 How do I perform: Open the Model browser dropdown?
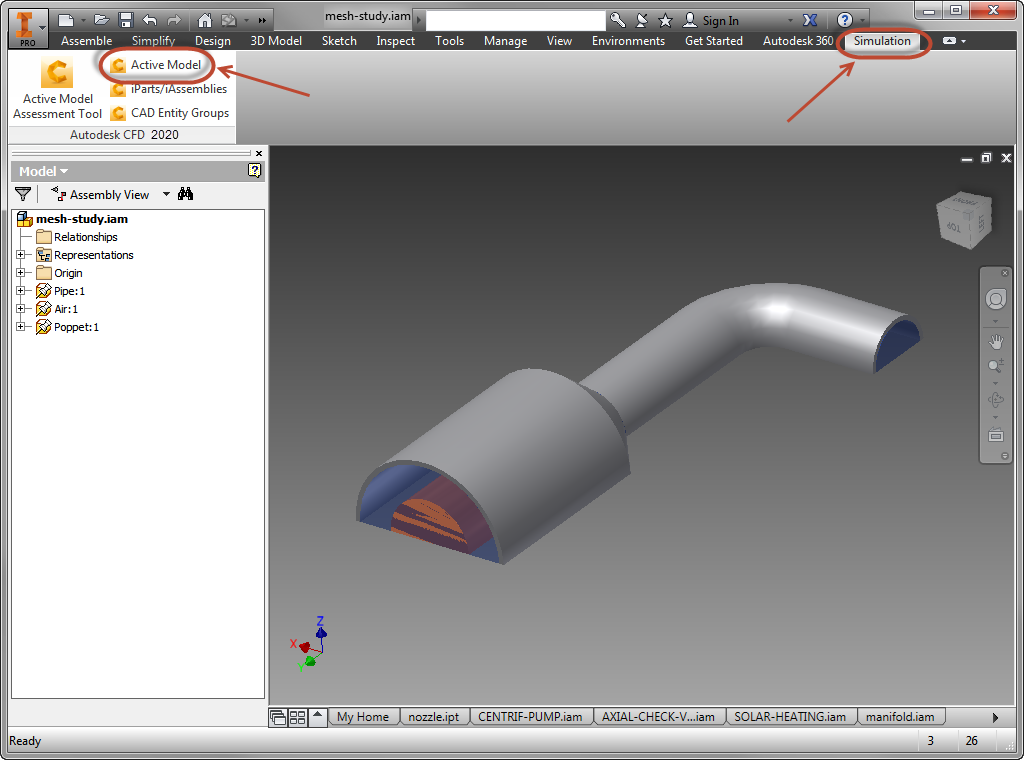[x=43, y=171]
